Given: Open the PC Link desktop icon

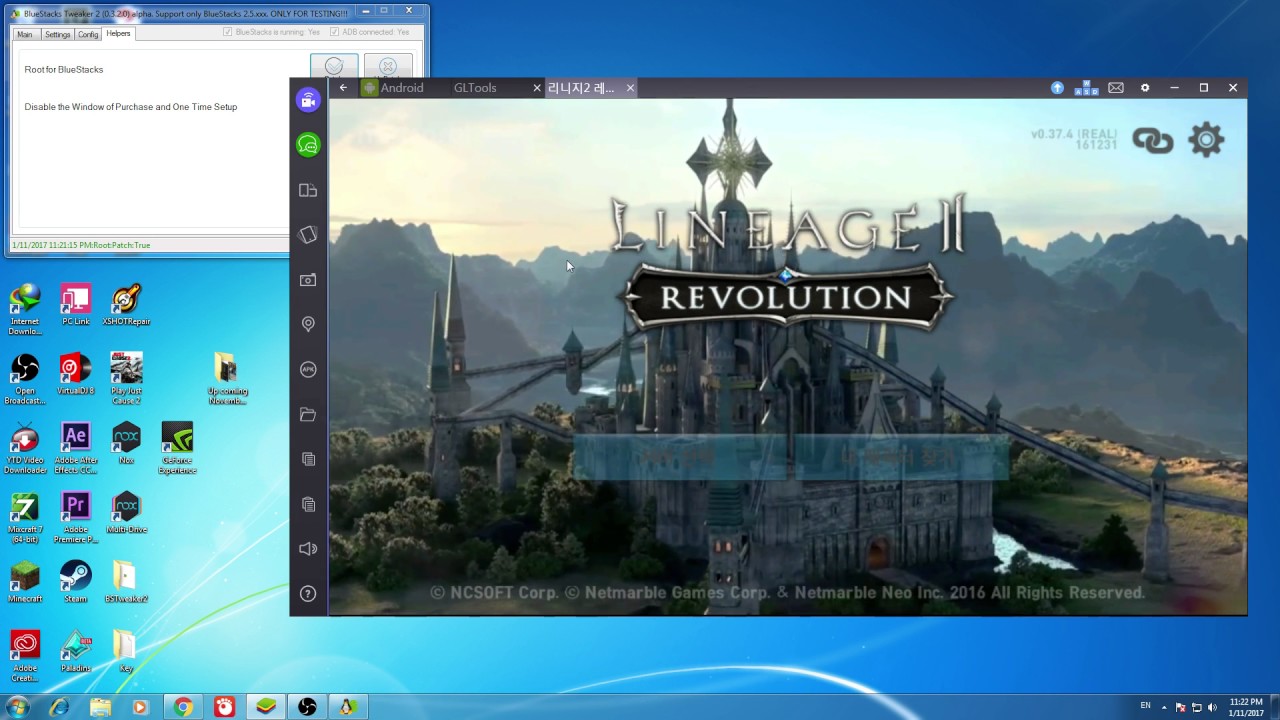Looking at the screenshot, I should (x=75, y=305).
